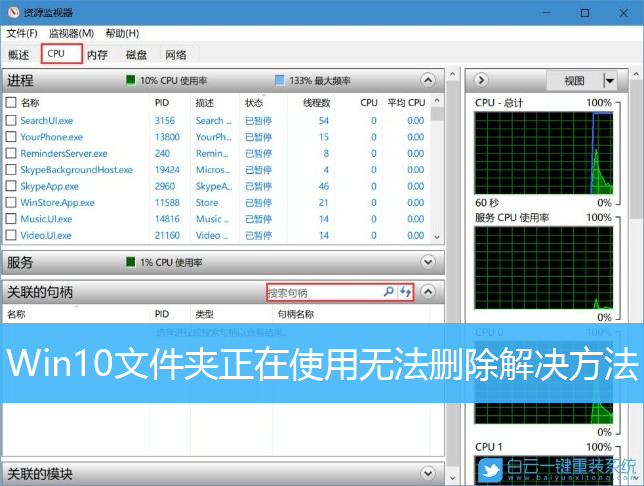Image resolution: width=644 pixels, height=486 pixels.
Task: Tick the SkypeApp.exe checkbox
Action: tap(11, 186)
